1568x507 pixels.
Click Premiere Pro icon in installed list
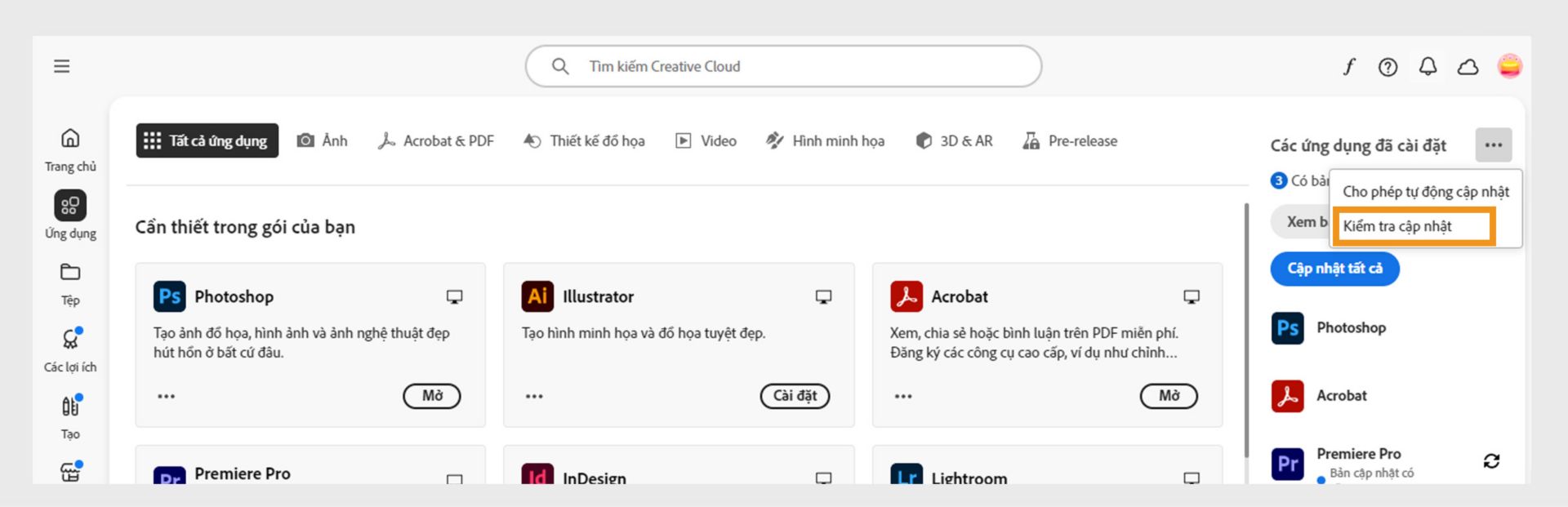point(1288,464)
